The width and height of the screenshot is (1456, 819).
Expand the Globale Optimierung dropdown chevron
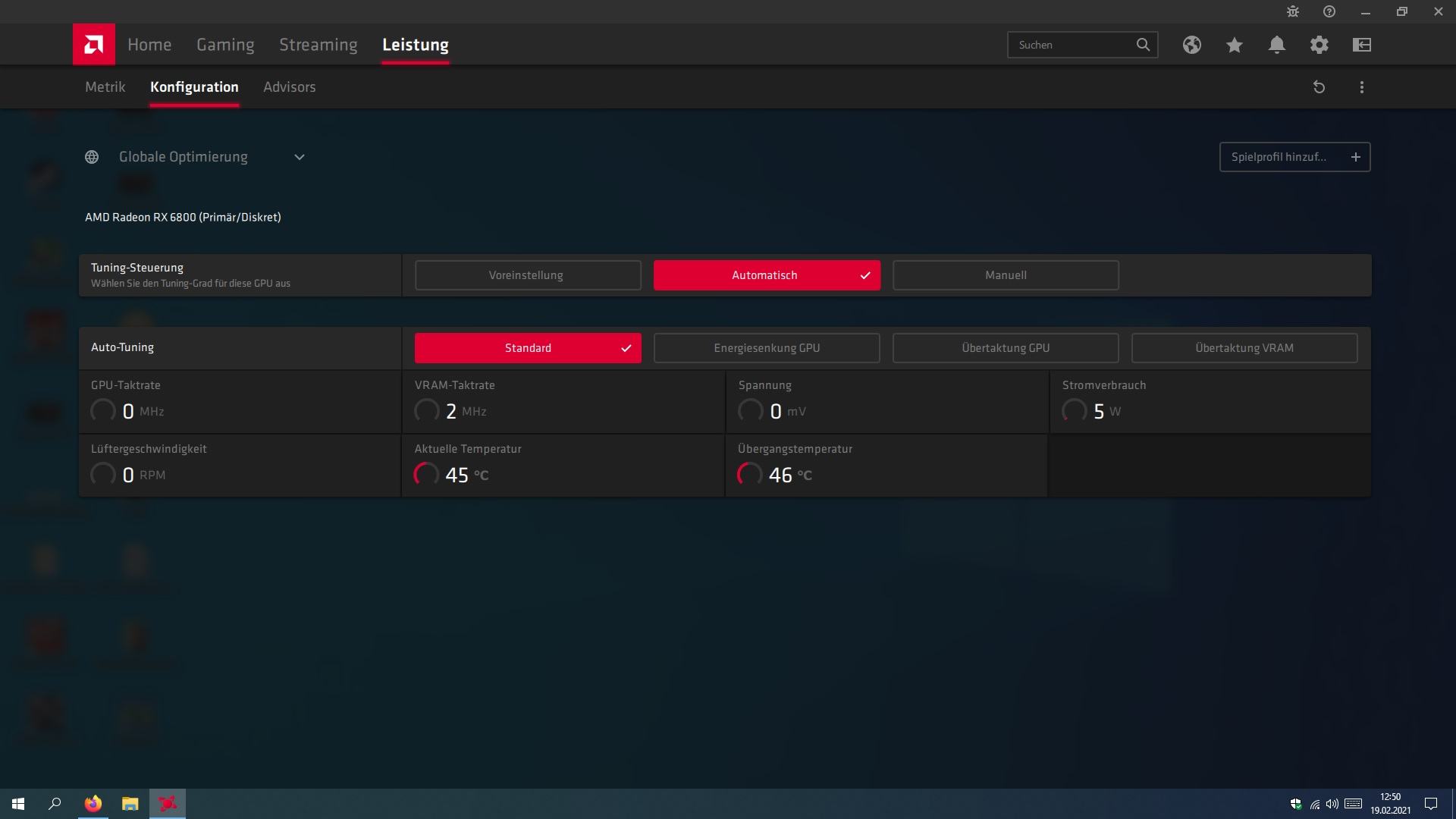point(300,157)
